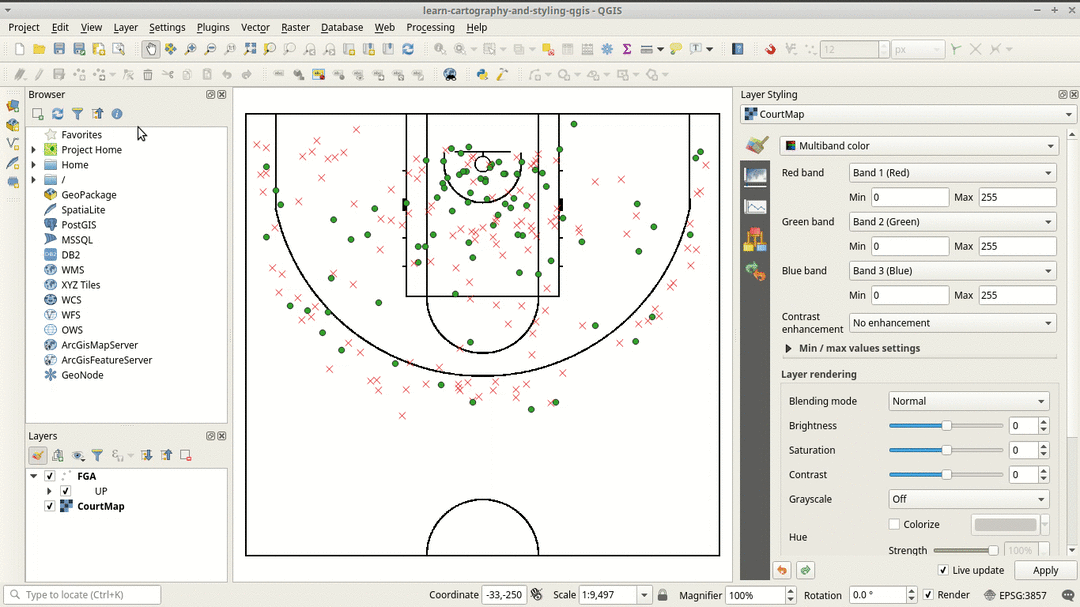Activate the Zoom In magnifier tool
Image resolution: width=1080 pixels, height=607 pixels.
click(x=190, y=48)
